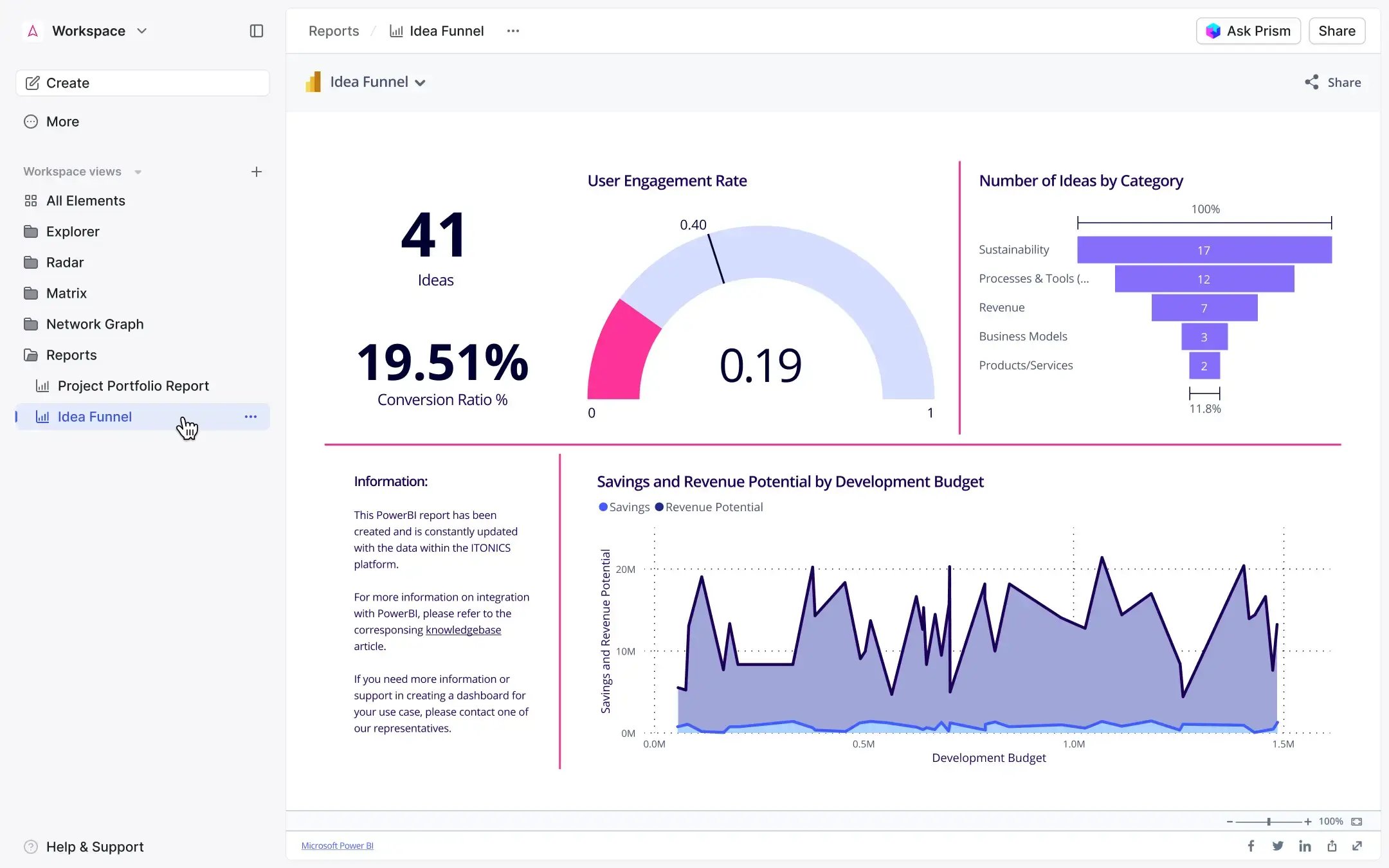Click the export share icon in footer
The height and width of the screenshot is (868, 1389).
[x=1332, y=846]
